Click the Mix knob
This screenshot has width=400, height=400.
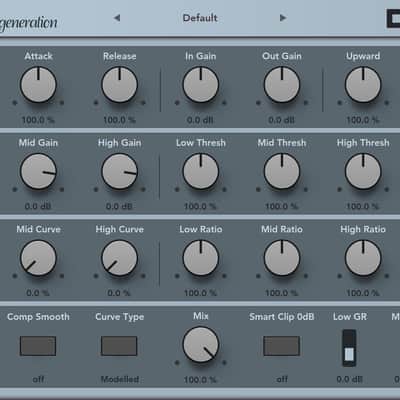(201, 345)
